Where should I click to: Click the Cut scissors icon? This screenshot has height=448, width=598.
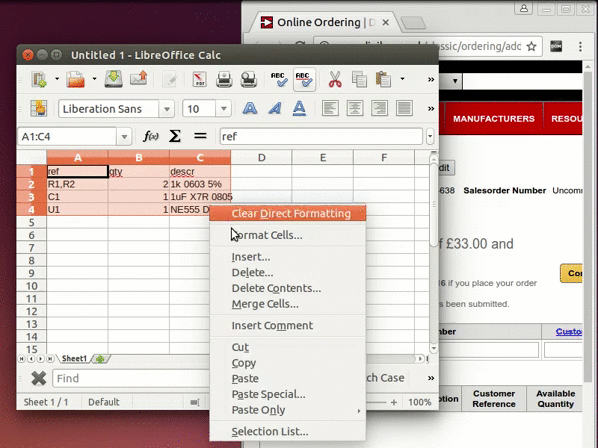(335, 80)
